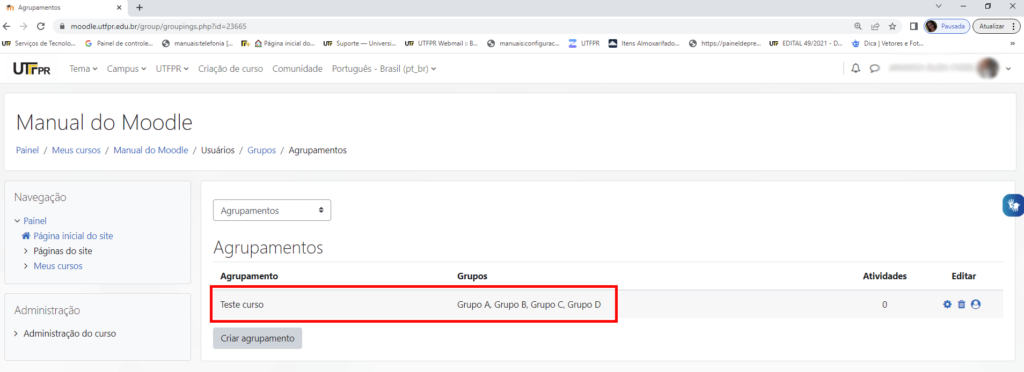This screenshot has width=1024, height=372.
Task: Open the tab search chevron in the title bar
Action: [x=938, y=6]
